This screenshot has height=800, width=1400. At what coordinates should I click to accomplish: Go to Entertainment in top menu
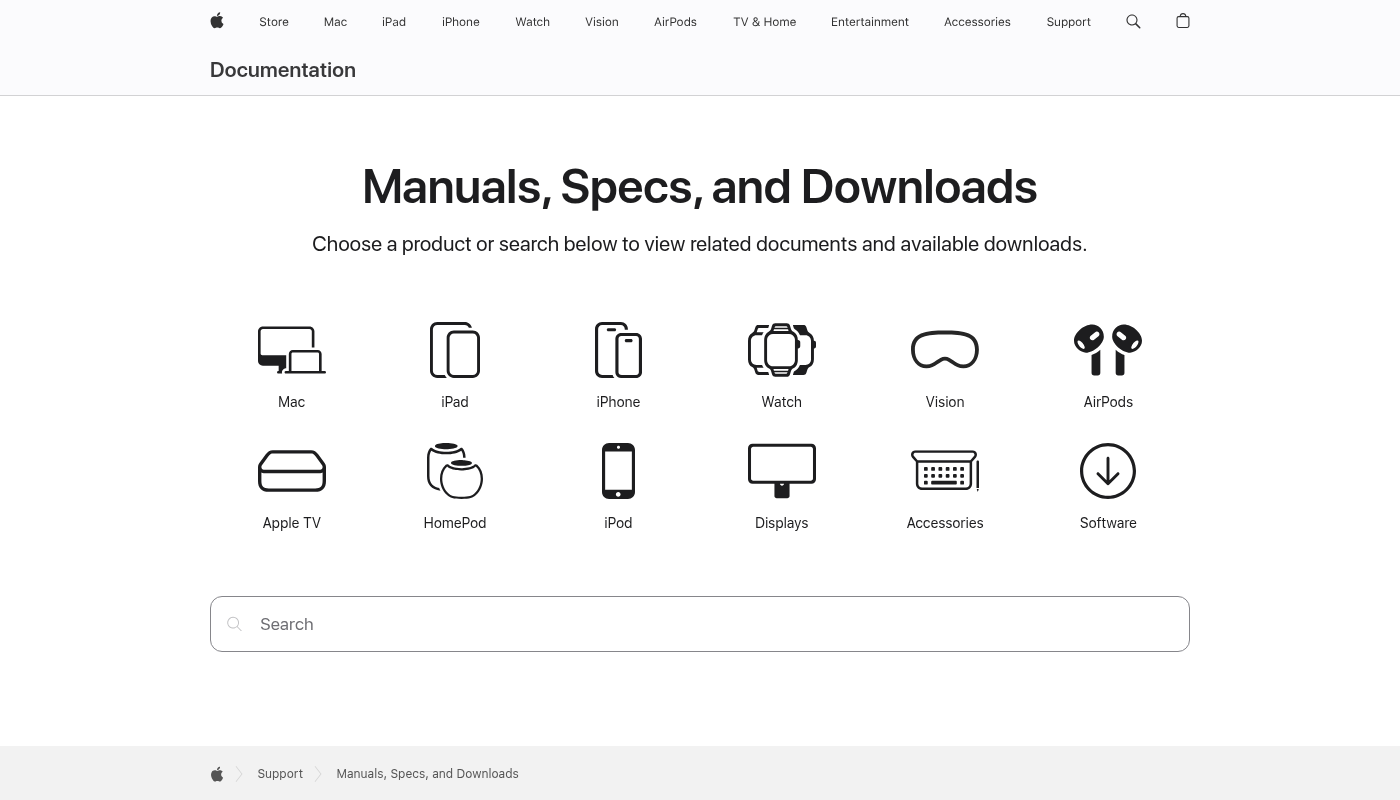tap(869, 22)
